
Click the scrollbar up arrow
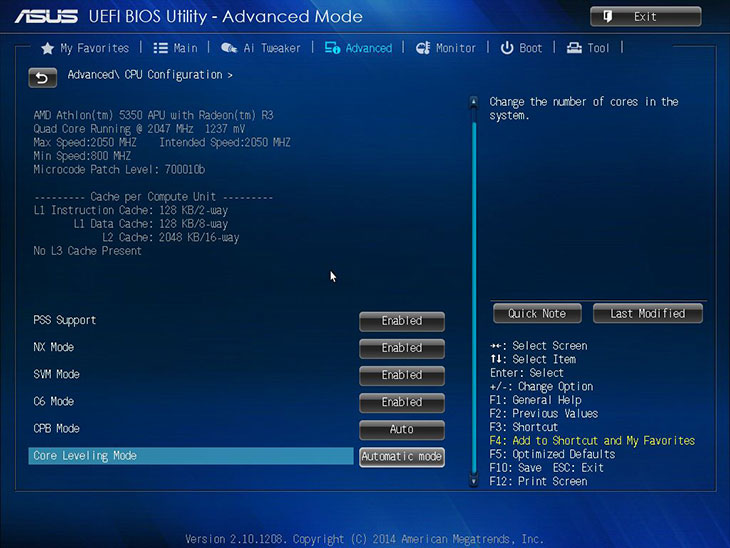point(473,101)
